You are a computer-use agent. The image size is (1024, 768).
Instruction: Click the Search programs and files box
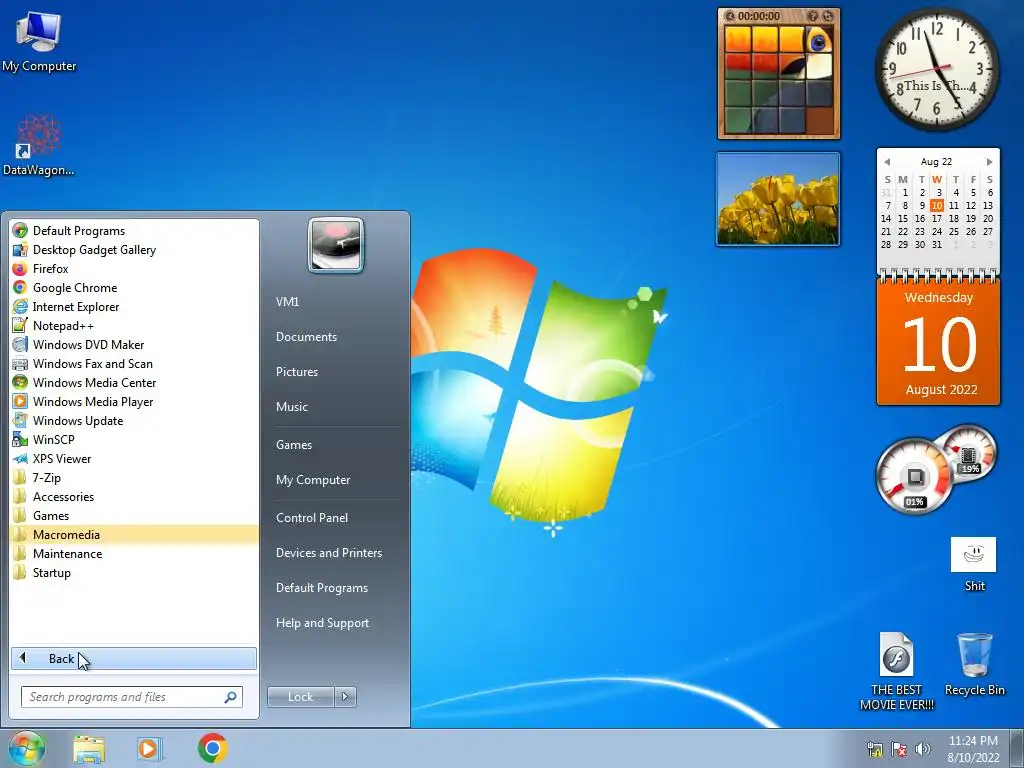click(131, 697)
